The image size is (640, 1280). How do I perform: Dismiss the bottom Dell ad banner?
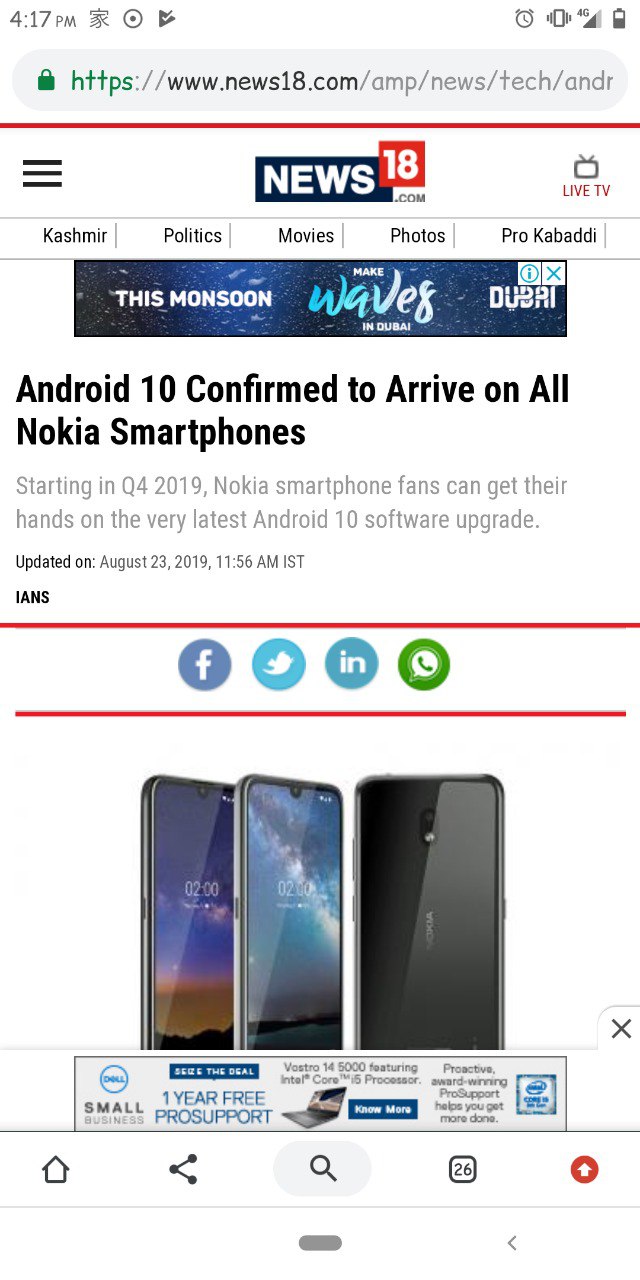click(620, 1028)
